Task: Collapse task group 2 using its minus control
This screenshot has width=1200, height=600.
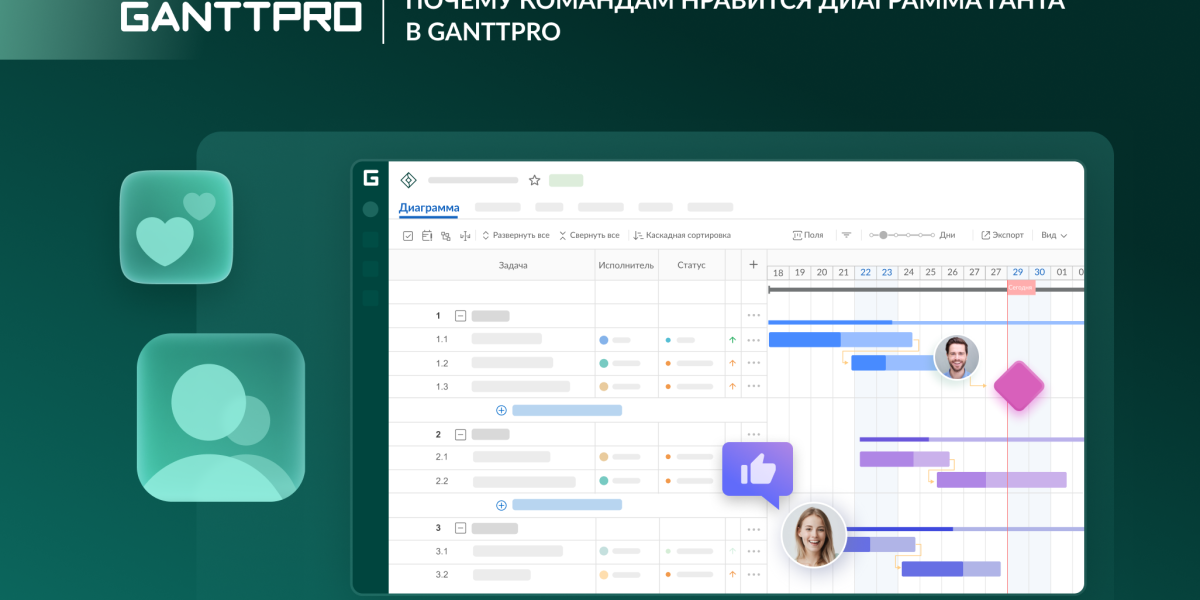Action: [x=459, y=434]
